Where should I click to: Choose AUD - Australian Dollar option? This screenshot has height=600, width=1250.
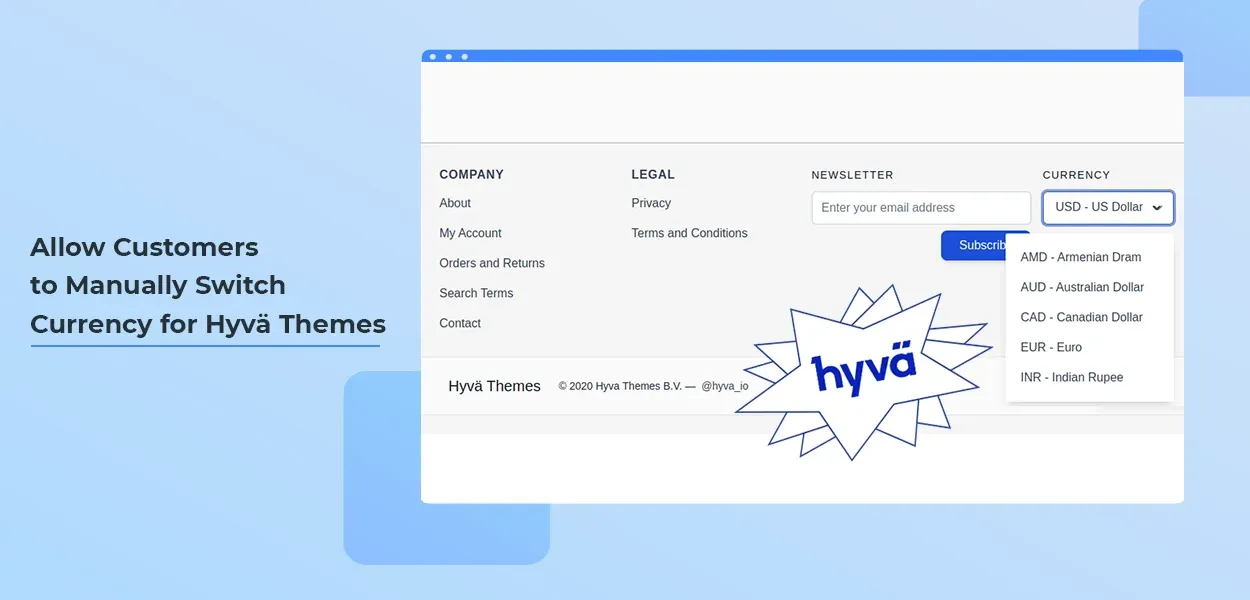pos(1081,287)
